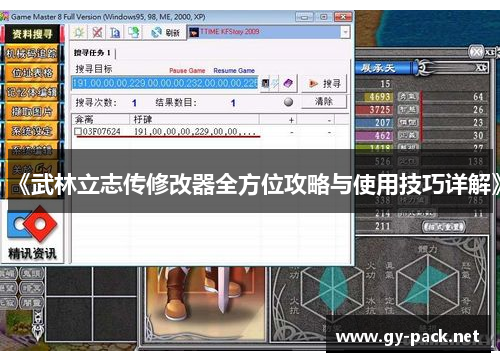This screenshot has height=362, width=500.
Task: Click the attribute value 30
Action: point(478,135)
